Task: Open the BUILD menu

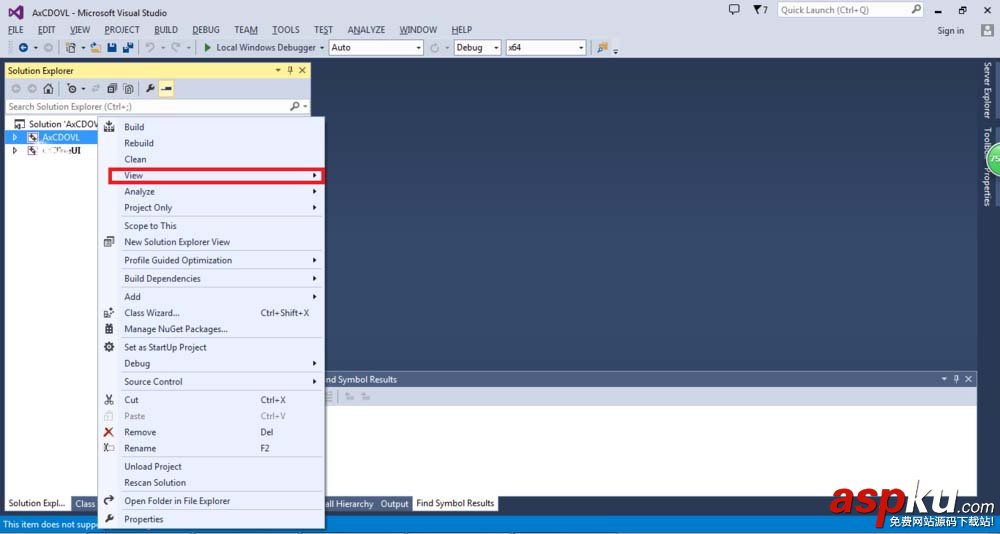Action: (x=166, y=29)
